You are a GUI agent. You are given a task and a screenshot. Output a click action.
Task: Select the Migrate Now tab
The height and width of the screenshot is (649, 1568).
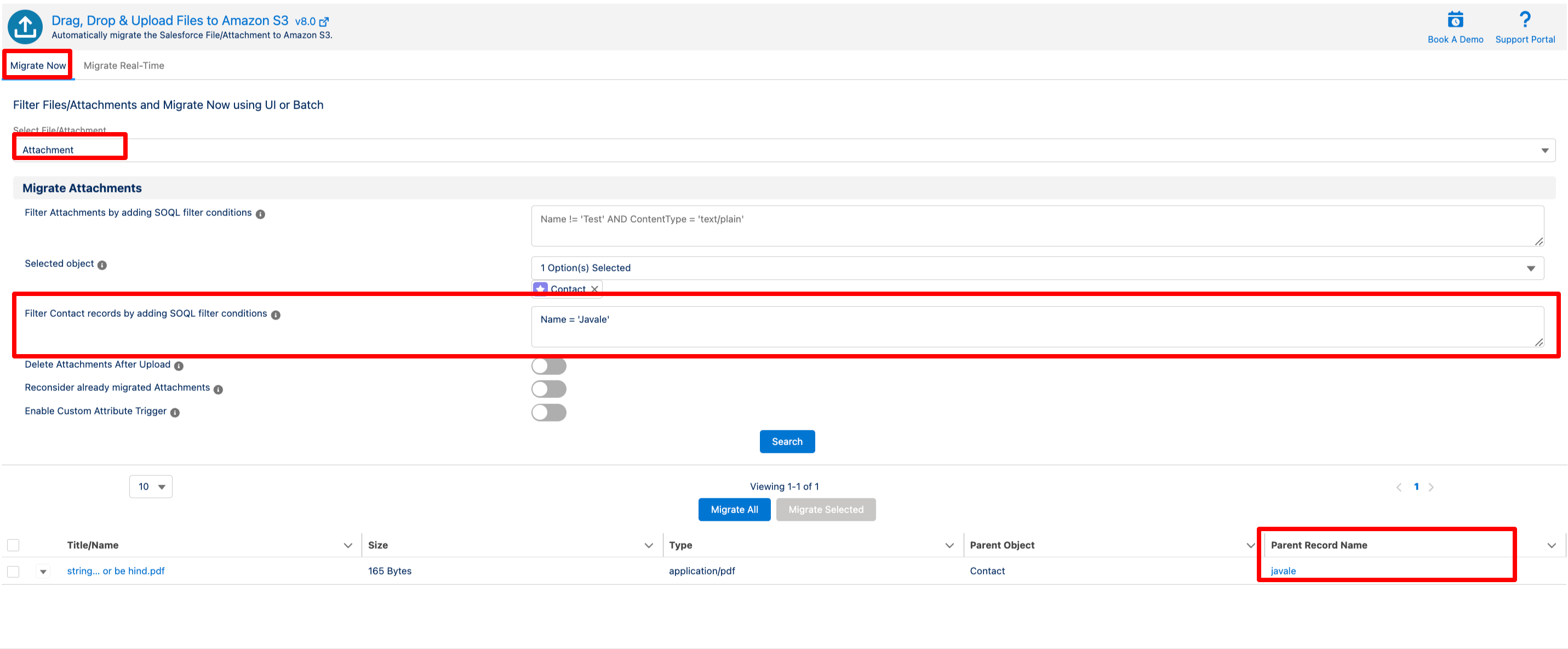coord(38,66)
